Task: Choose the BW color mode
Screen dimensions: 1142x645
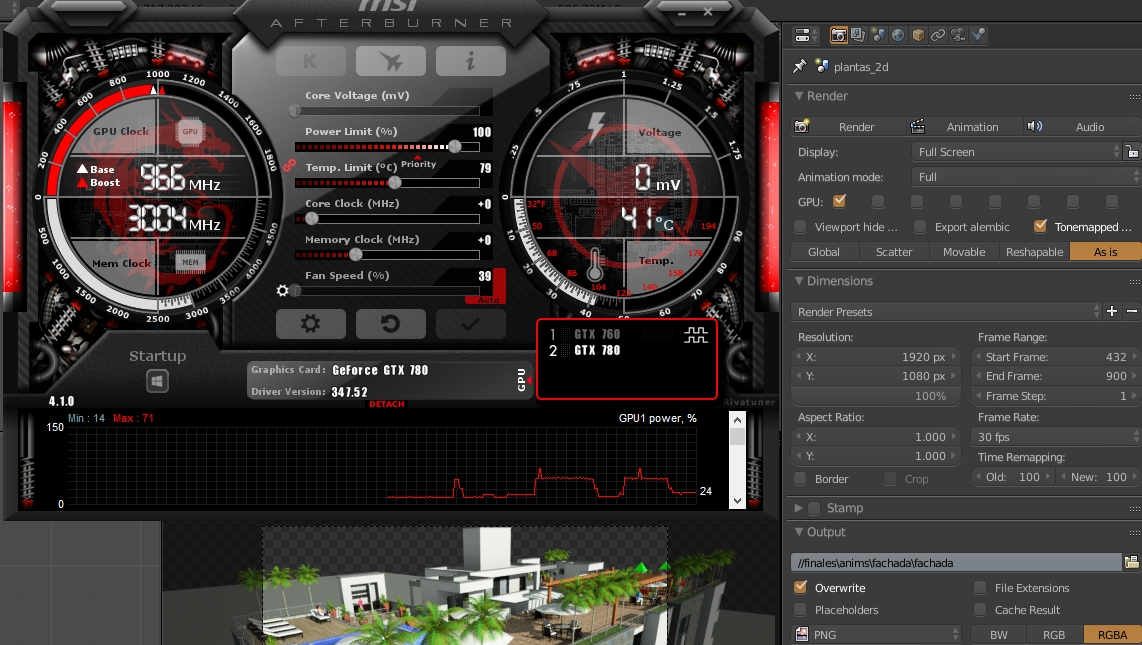Action: click(x=999, y=634)
